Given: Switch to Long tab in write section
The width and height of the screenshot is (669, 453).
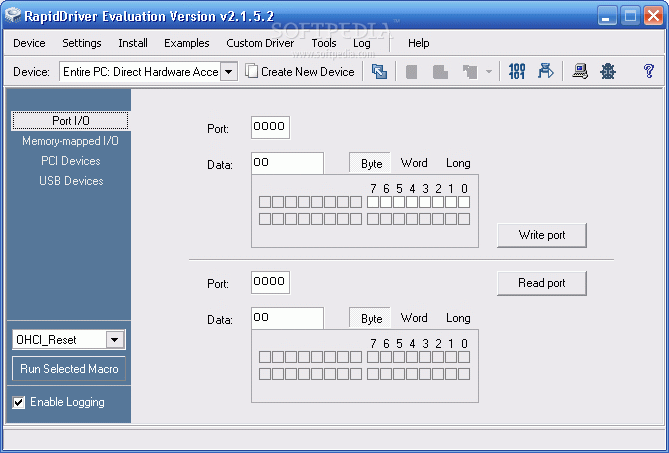Looking at the screenshot, I should [458, 163].
